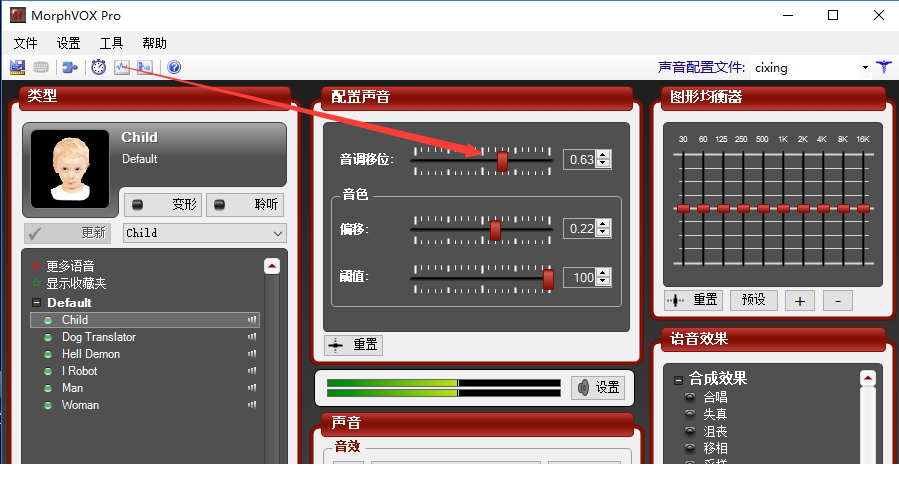Click the antenna icon beside voice profile
The image size is (899, 482).
point(884,68)
